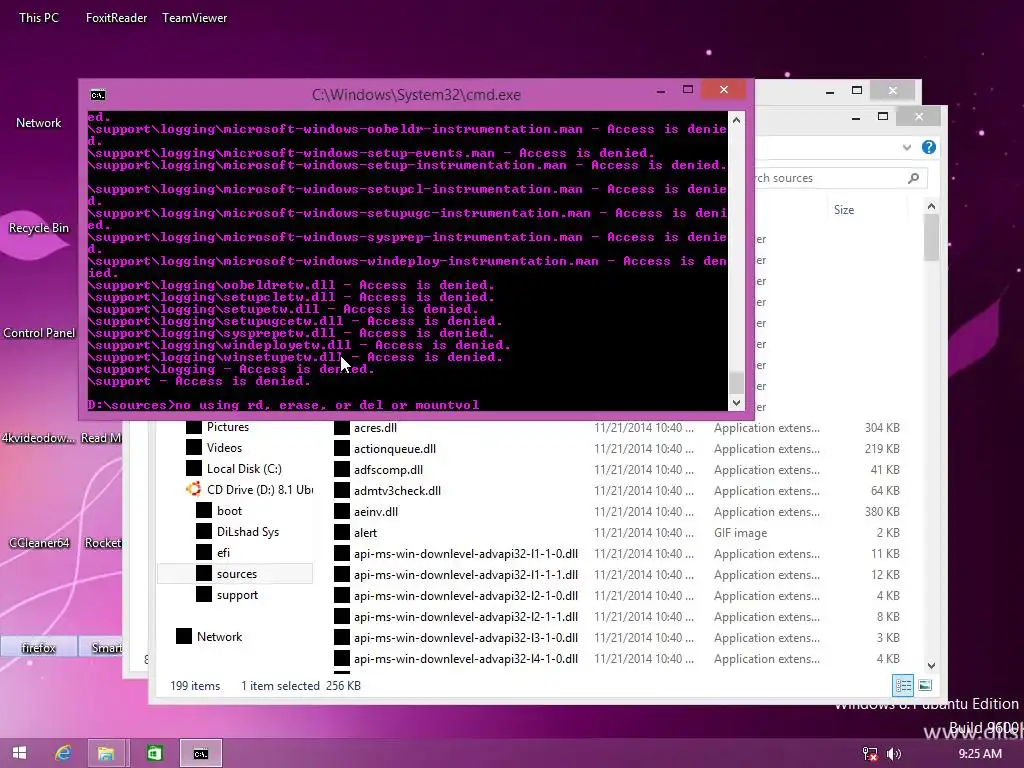Click the speaker volume tray icon
This screenshot has width=1024, height=768.
[894, 754]
